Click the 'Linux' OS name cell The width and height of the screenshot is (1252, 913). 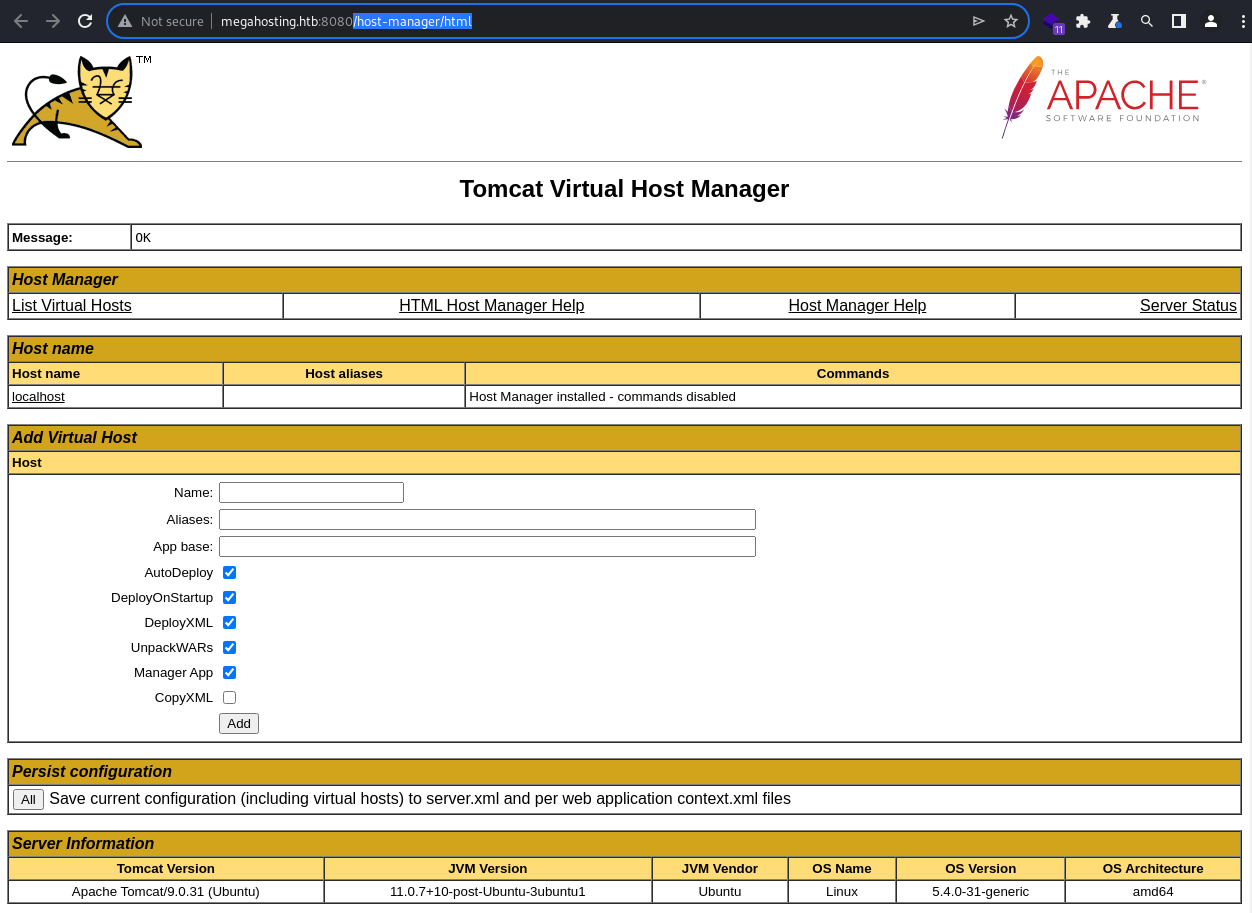coord(842,892)
